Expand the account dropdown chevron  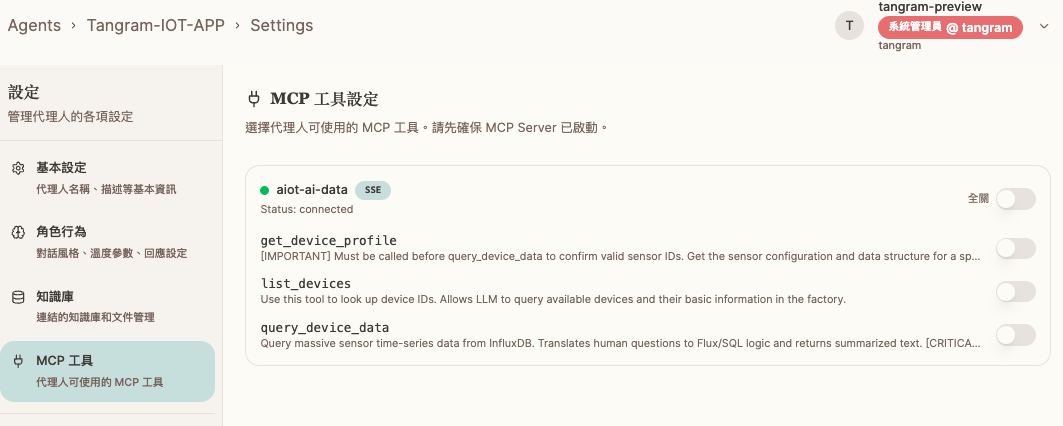(x=1045, y=27)
